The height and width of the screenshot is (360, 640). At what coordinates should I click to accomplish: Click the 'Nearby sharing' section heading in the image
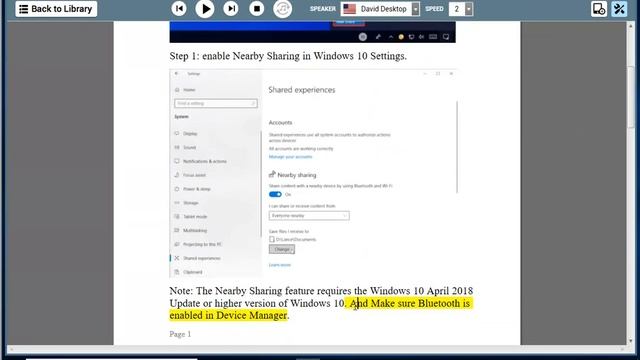pos(297,175)
